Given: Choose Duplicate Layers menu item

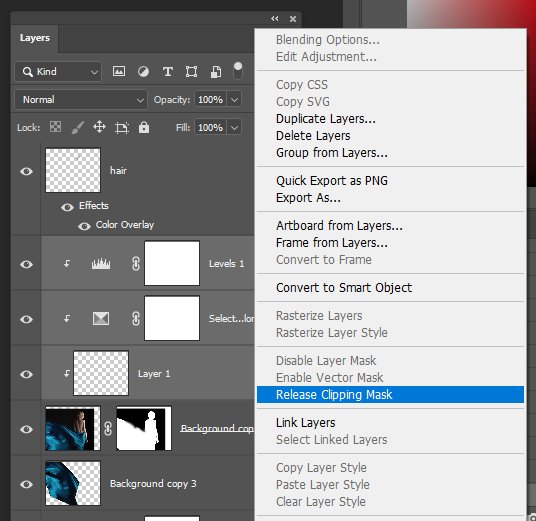Looking at the screenshot, I should (x=390, y=119).
